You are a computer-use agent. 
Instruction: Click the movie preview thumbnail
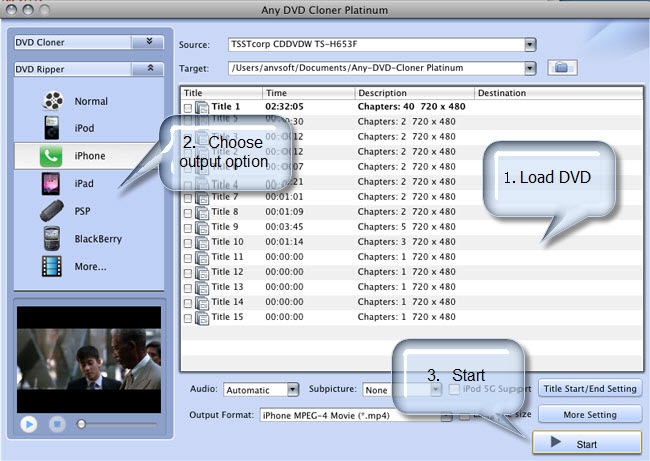[89, 359]
